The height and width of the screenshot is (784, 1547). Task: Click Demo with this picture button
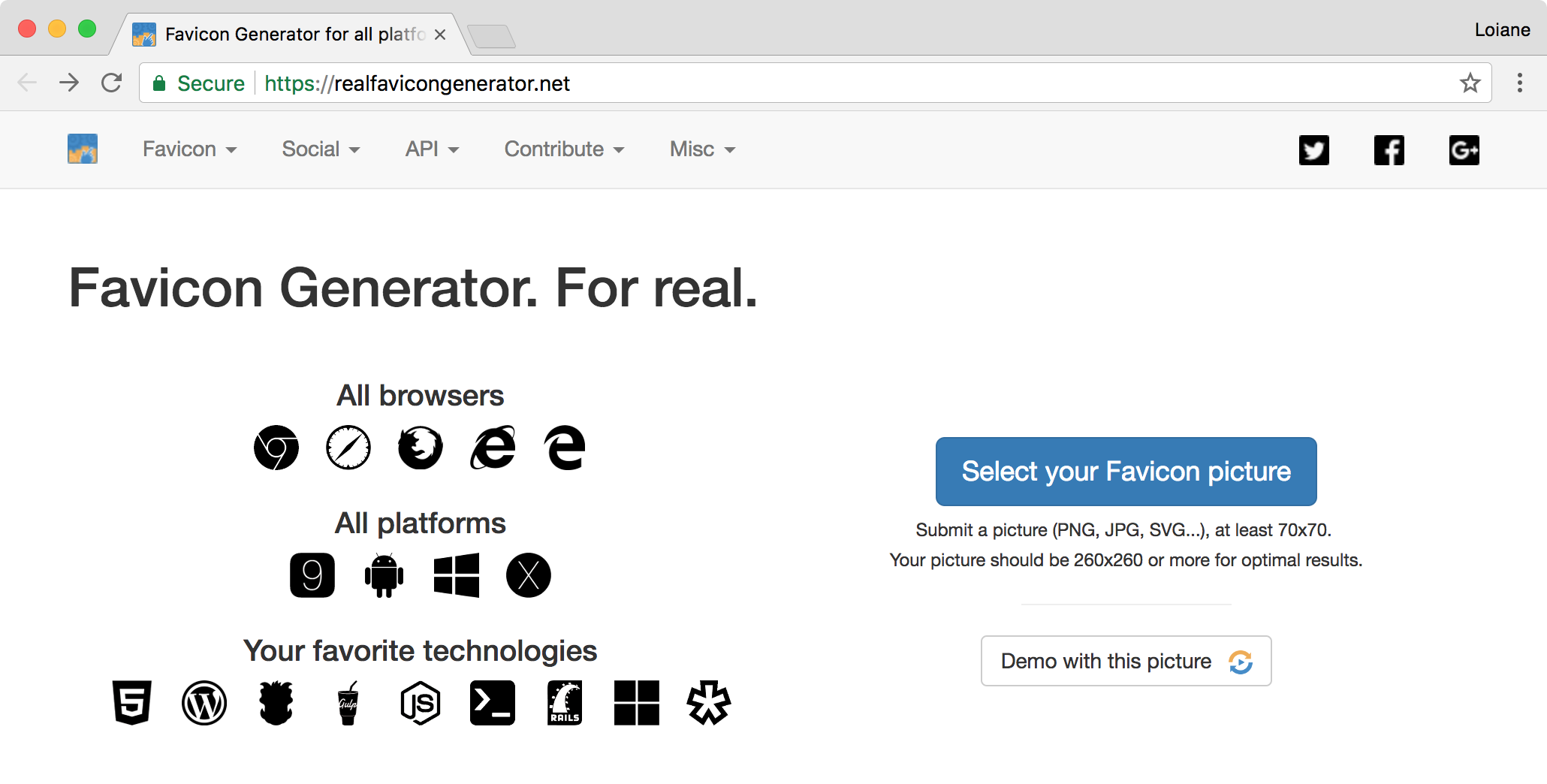1126,661
